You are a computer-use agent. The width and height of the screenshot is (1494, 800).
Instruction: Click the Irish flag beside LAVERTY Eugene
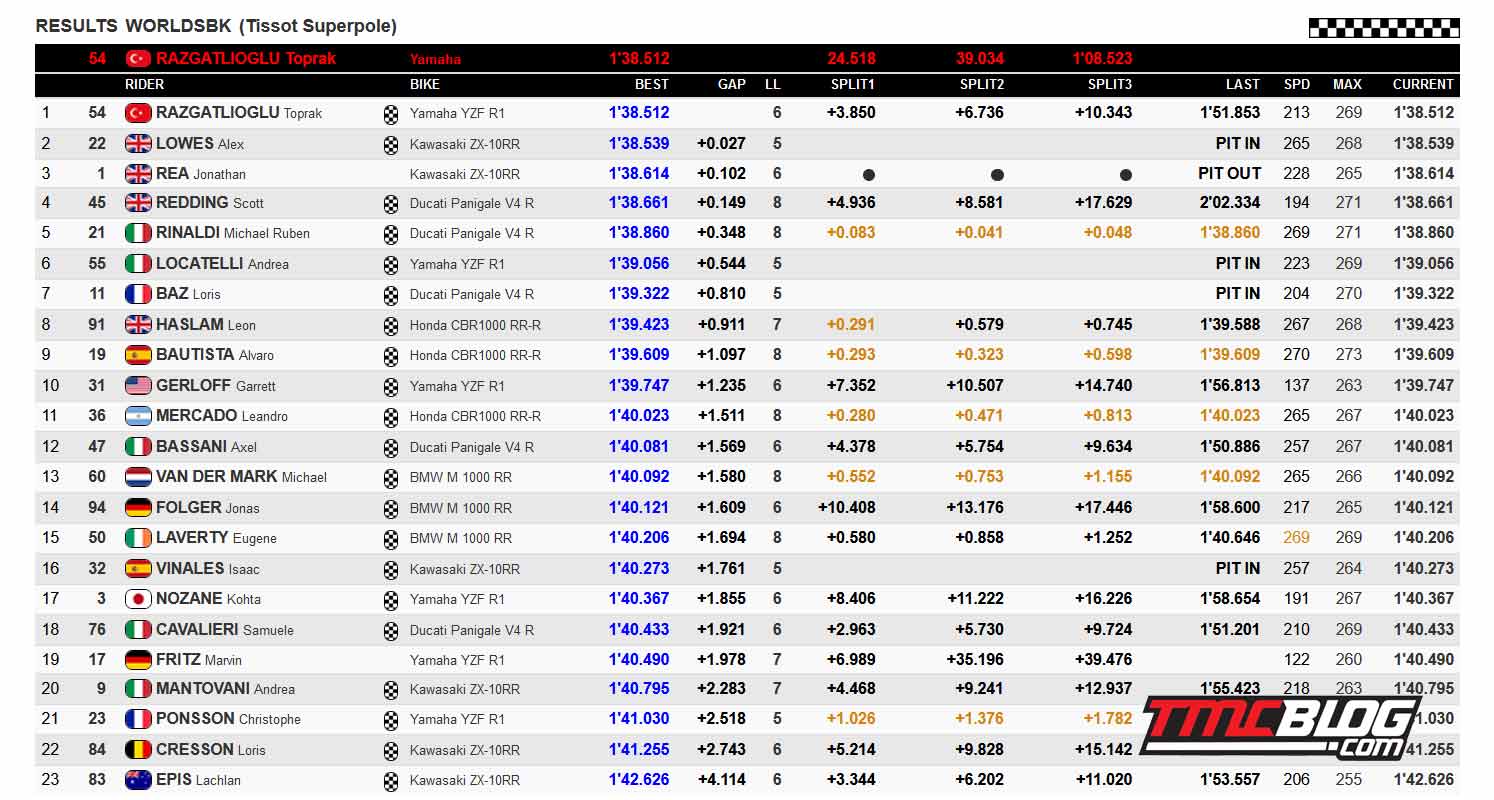pos(138,537)
